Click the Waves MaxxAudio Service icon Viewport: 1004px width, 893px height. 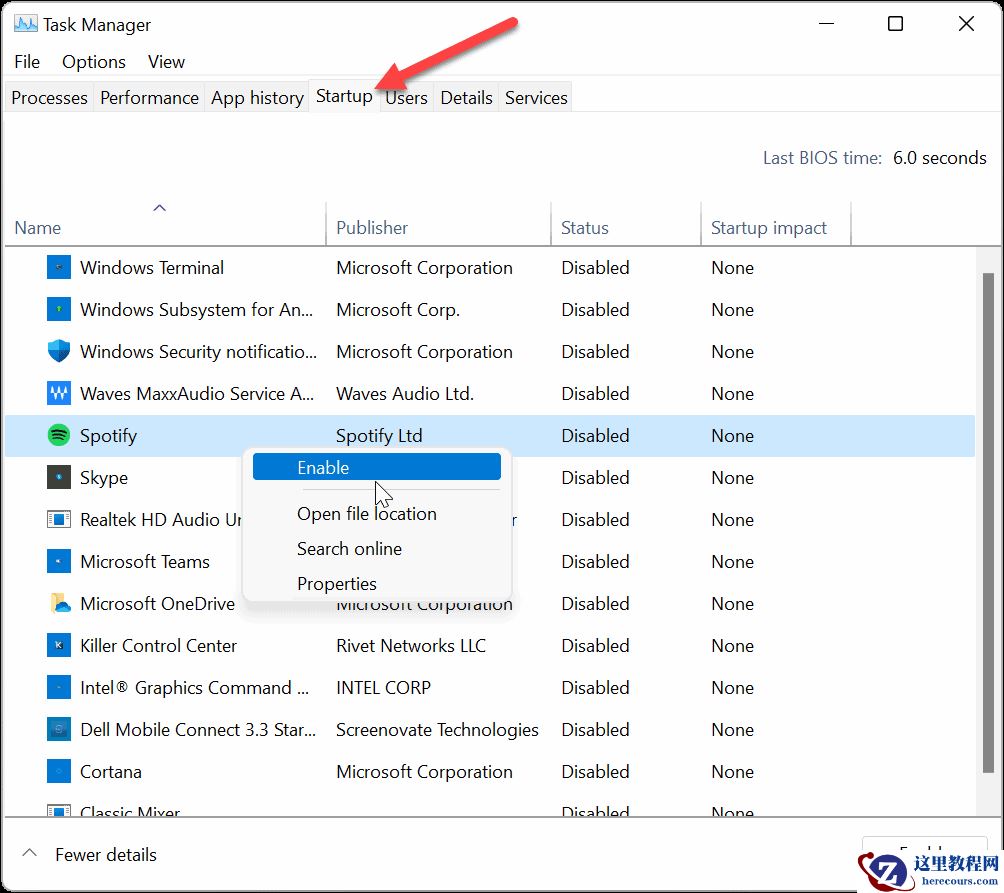[59, 393]
